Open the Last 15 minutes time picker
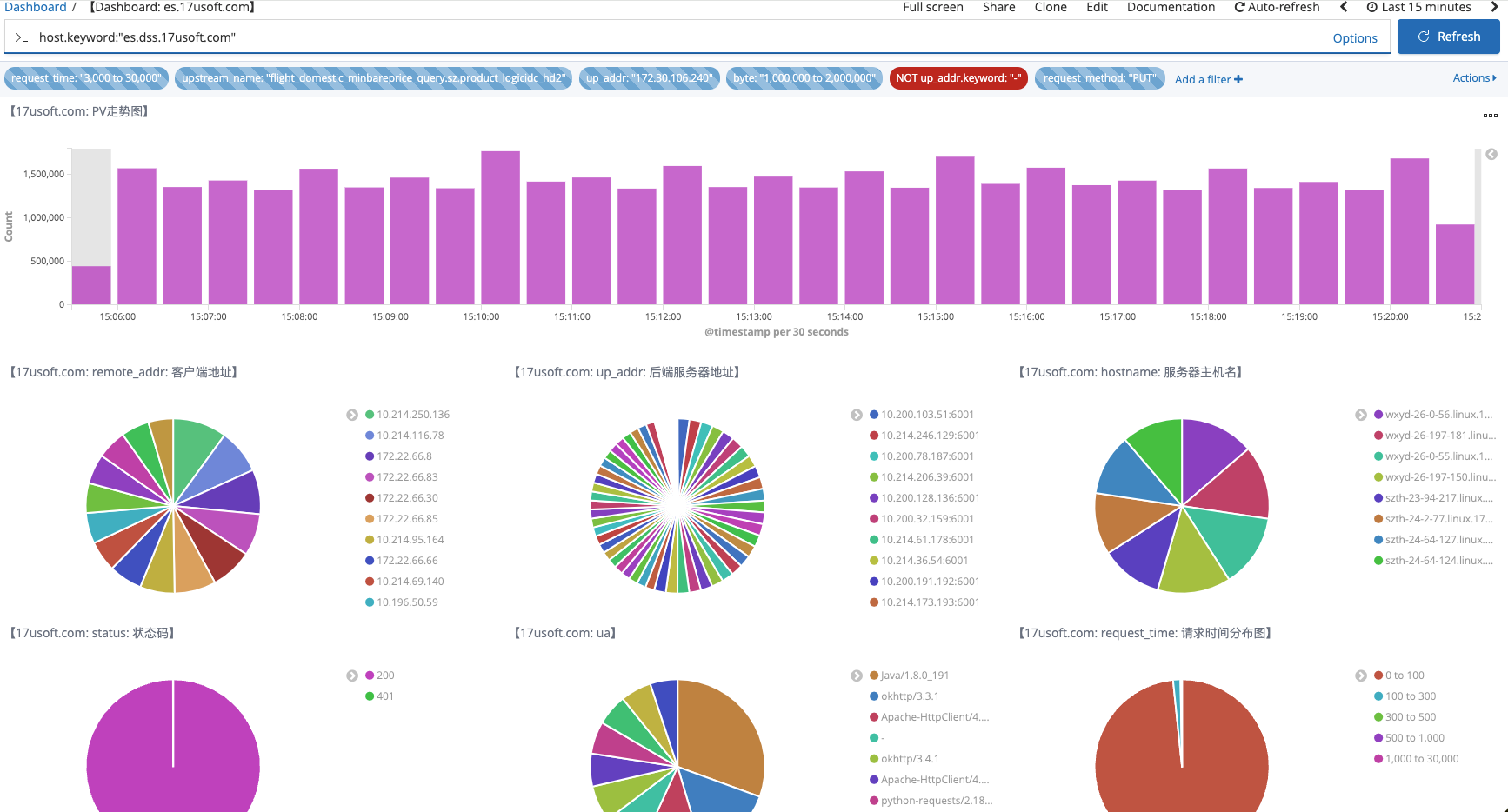This screenshot has width=1508, height=812. pos(1419,7)
